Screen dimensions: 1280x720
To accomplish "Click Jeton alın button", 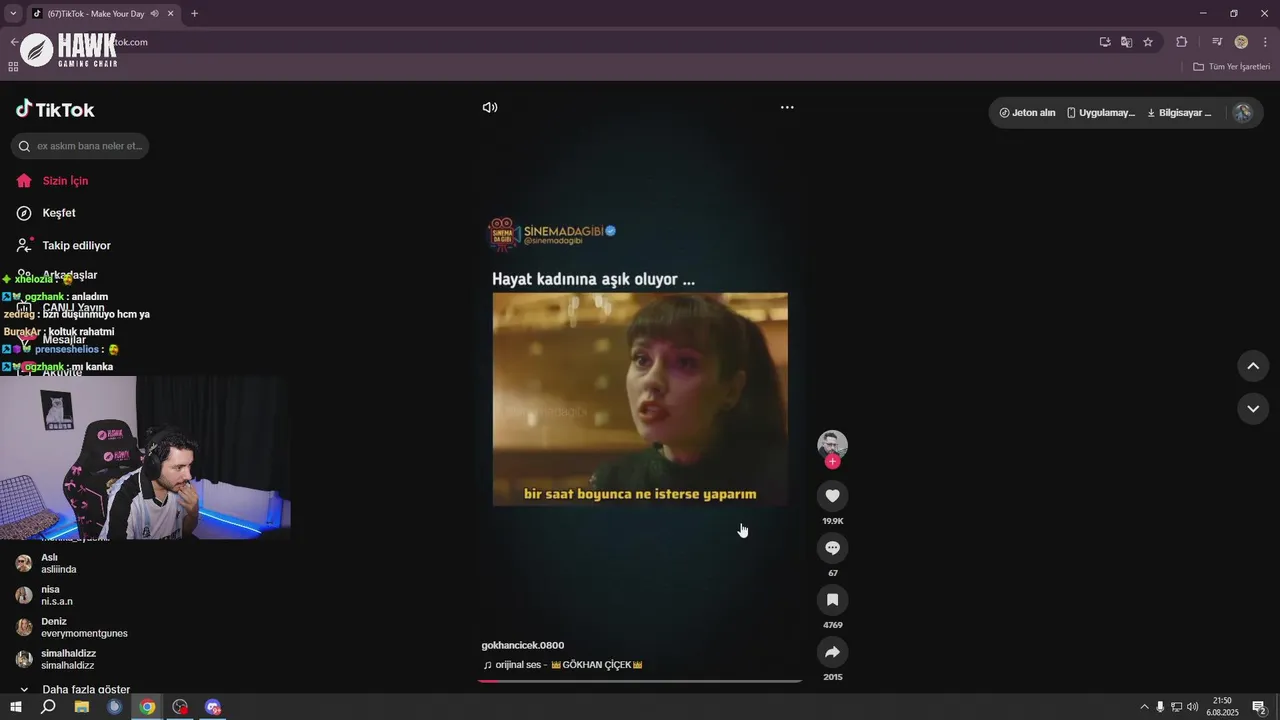I will tap(1027, 113).
